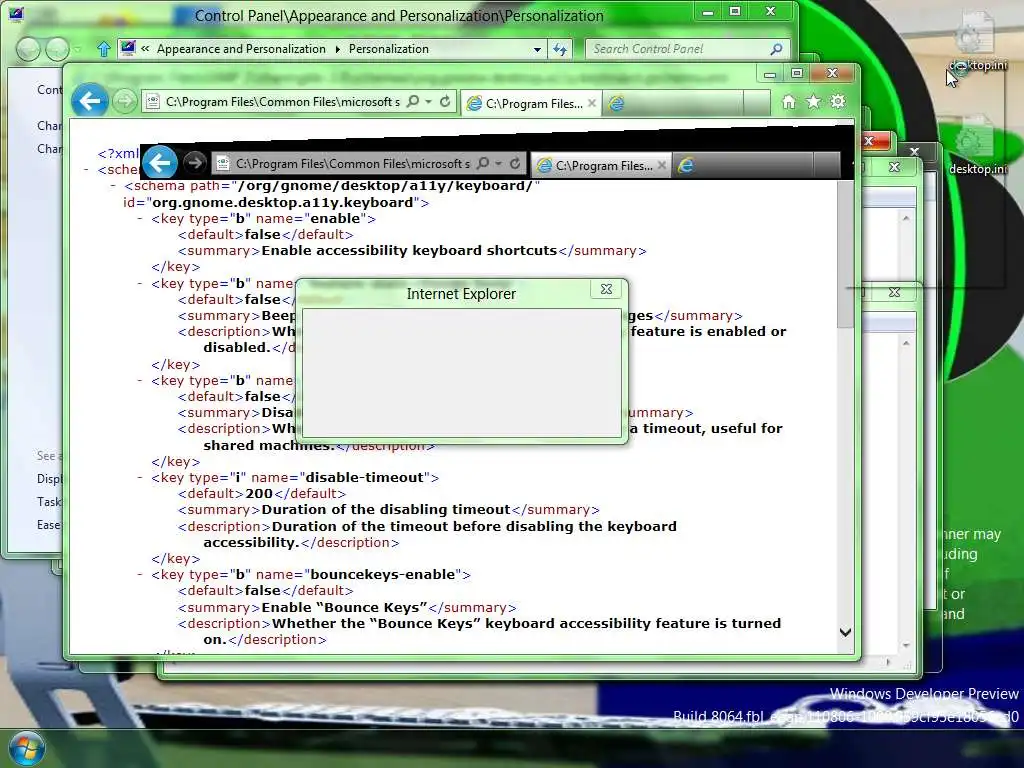Click the ghost Forward arrow in black bar
The image size is (1024, 768).
(x=194, y=163)
